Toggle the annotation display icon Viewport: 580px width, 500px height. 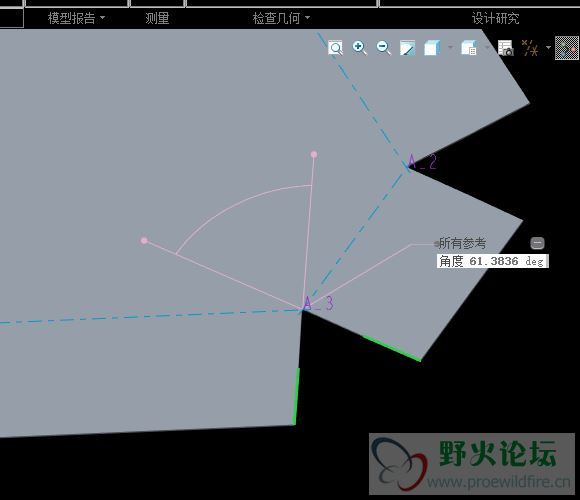pos(567,48)
